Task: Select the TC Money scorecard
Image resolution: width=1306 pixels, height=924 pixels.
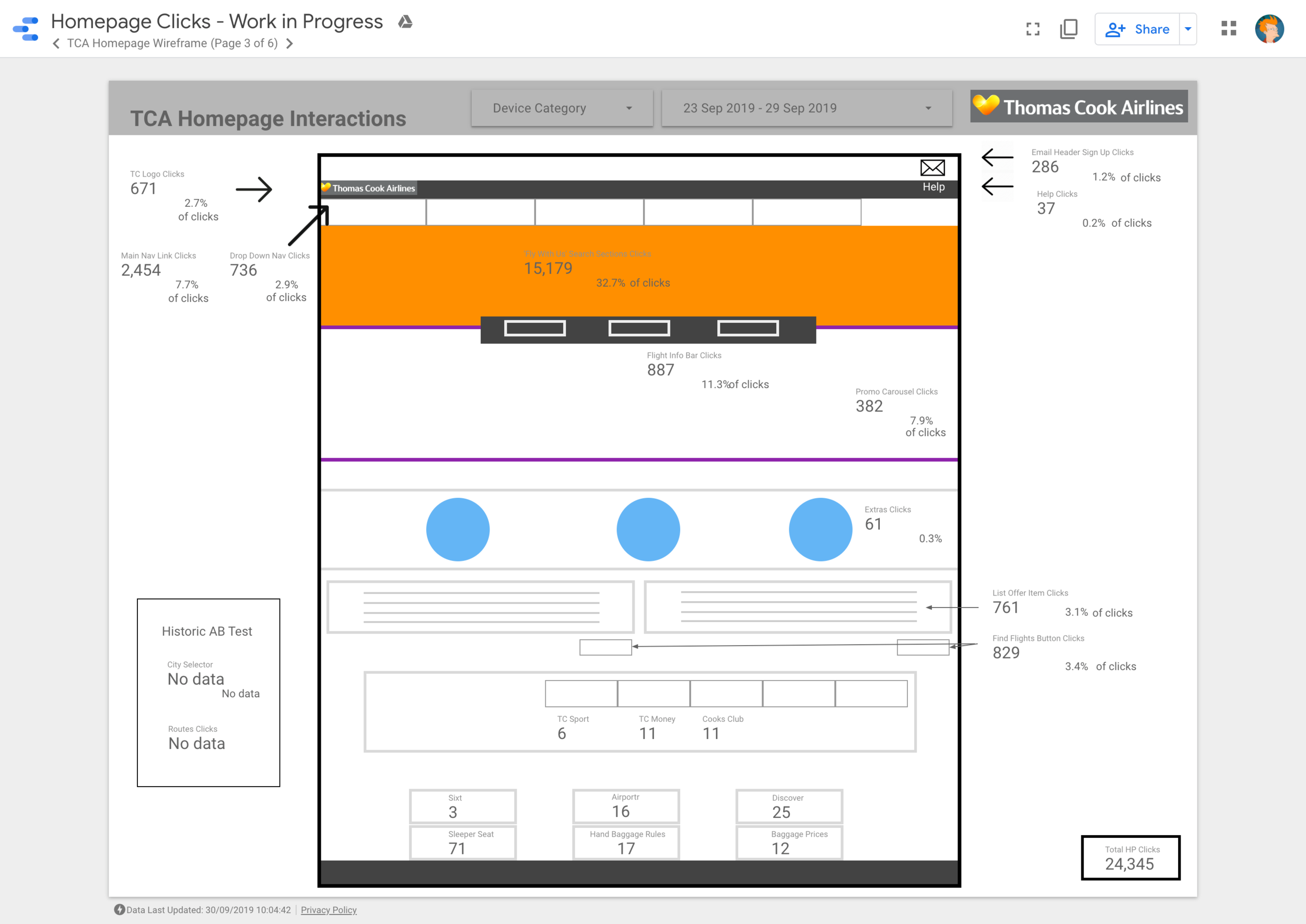Action: (x=656, y=728)
